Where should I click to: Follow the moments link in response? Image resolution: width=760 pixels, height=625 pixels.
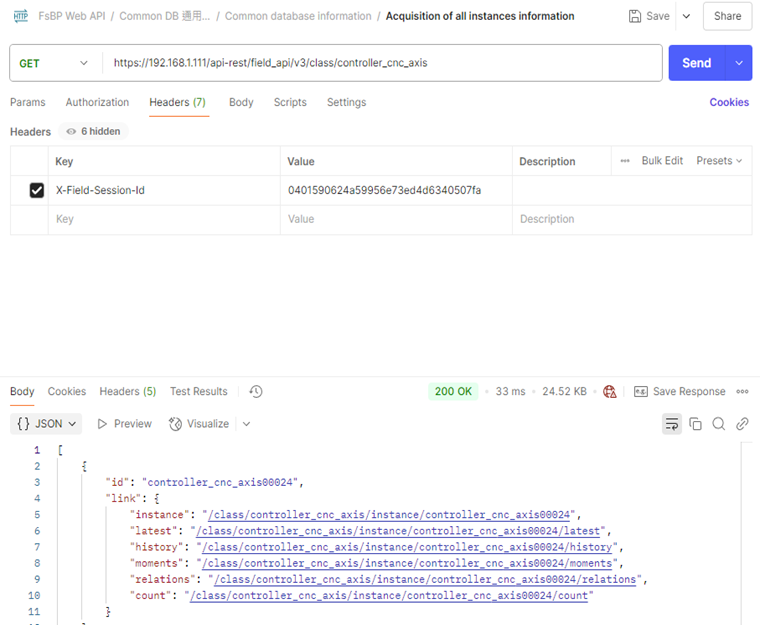[x=407, y=563]
